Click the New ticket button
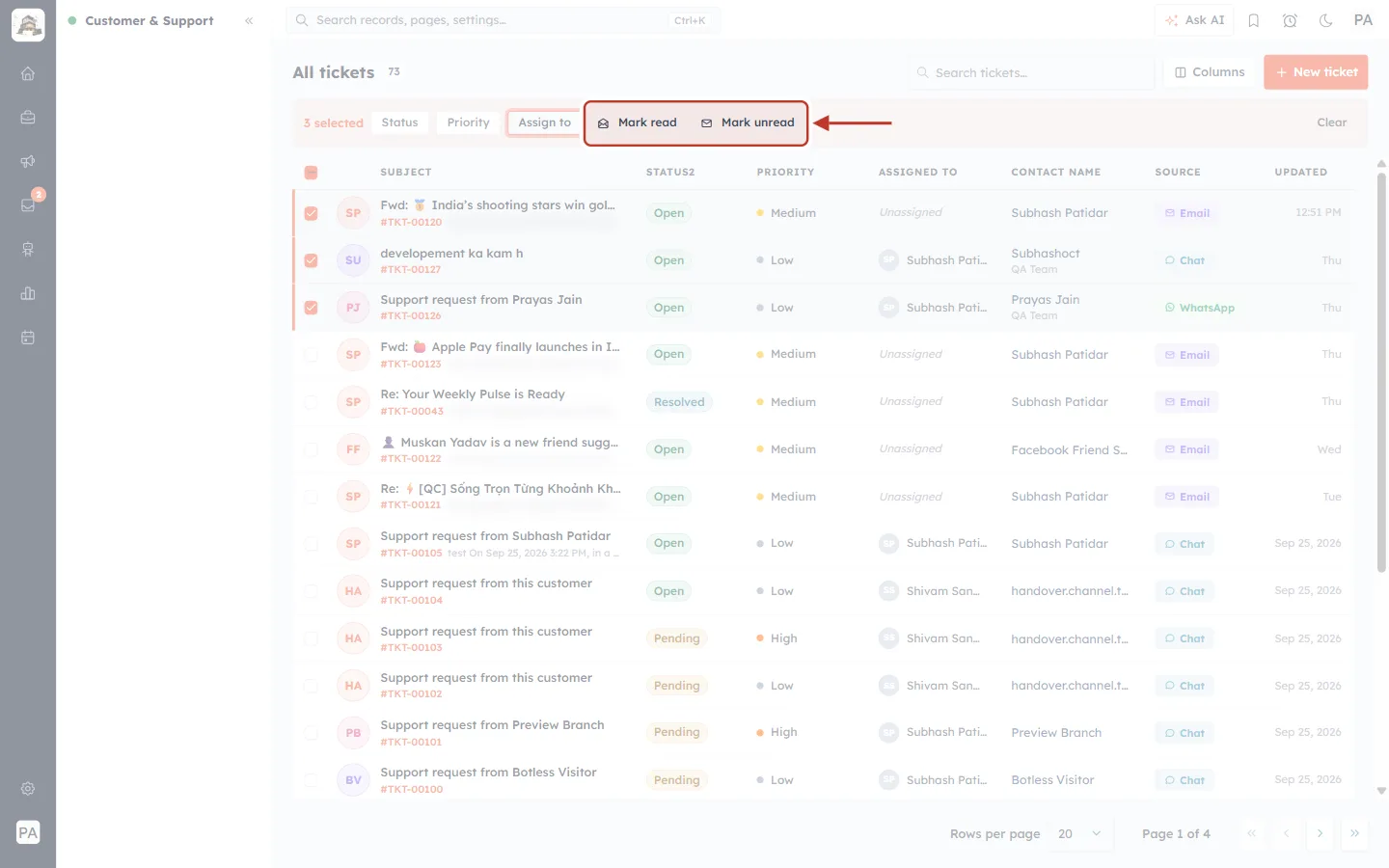 (x=1316, y=72)
